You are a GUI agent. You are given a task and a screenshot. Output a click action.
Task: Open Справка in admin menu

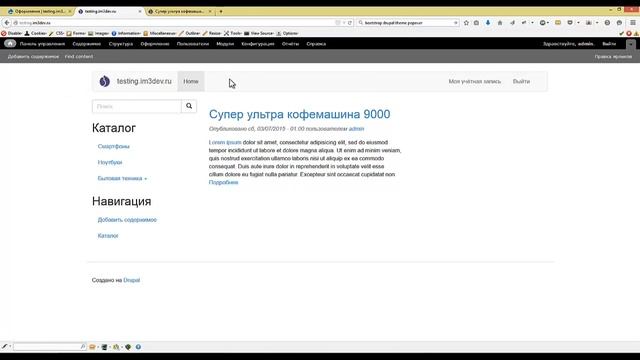coord(316,44)
